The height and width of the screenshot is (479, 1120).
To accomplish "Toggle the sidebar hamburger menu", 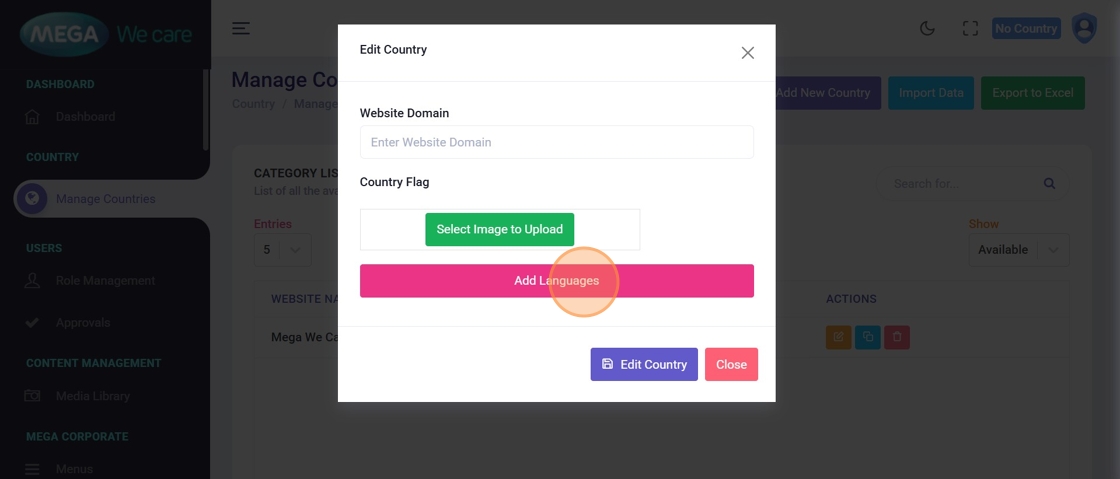I will coord(241,28).
